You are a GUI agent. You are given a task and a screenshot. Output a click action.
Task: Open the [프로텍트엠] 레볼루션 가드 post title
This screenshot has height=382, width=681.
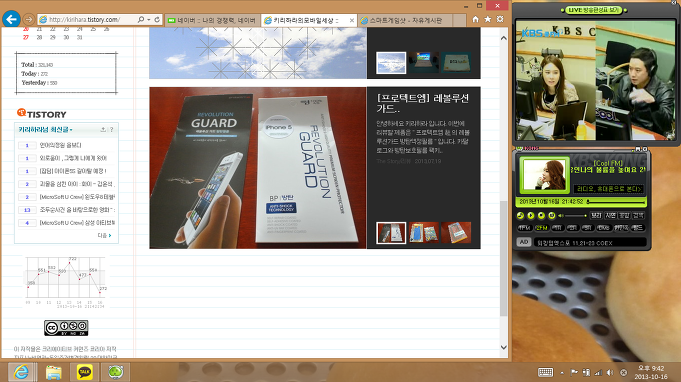click(423, 103)
